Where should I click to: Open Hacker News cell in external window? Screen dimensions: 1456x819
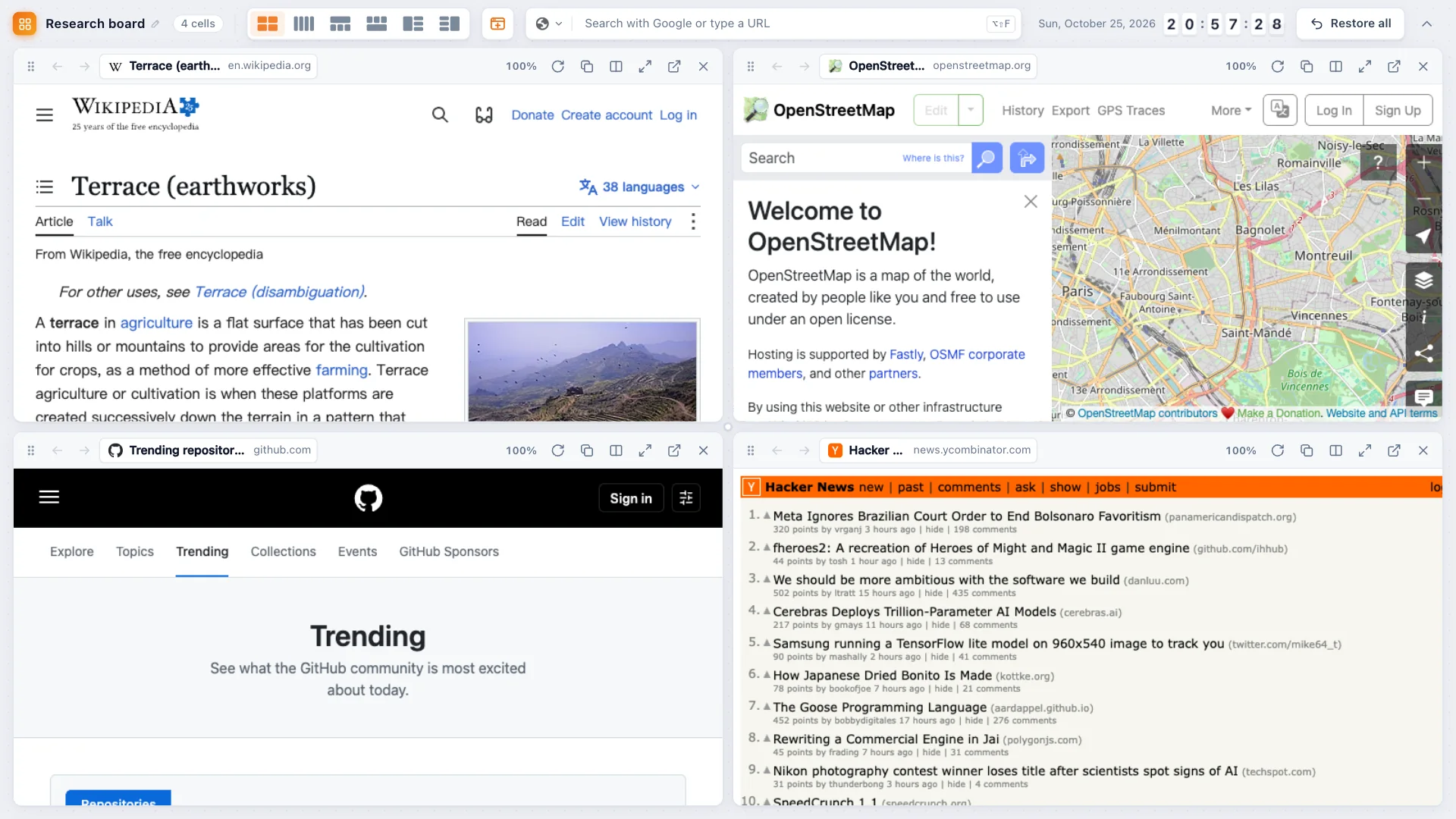point(1394,450)
